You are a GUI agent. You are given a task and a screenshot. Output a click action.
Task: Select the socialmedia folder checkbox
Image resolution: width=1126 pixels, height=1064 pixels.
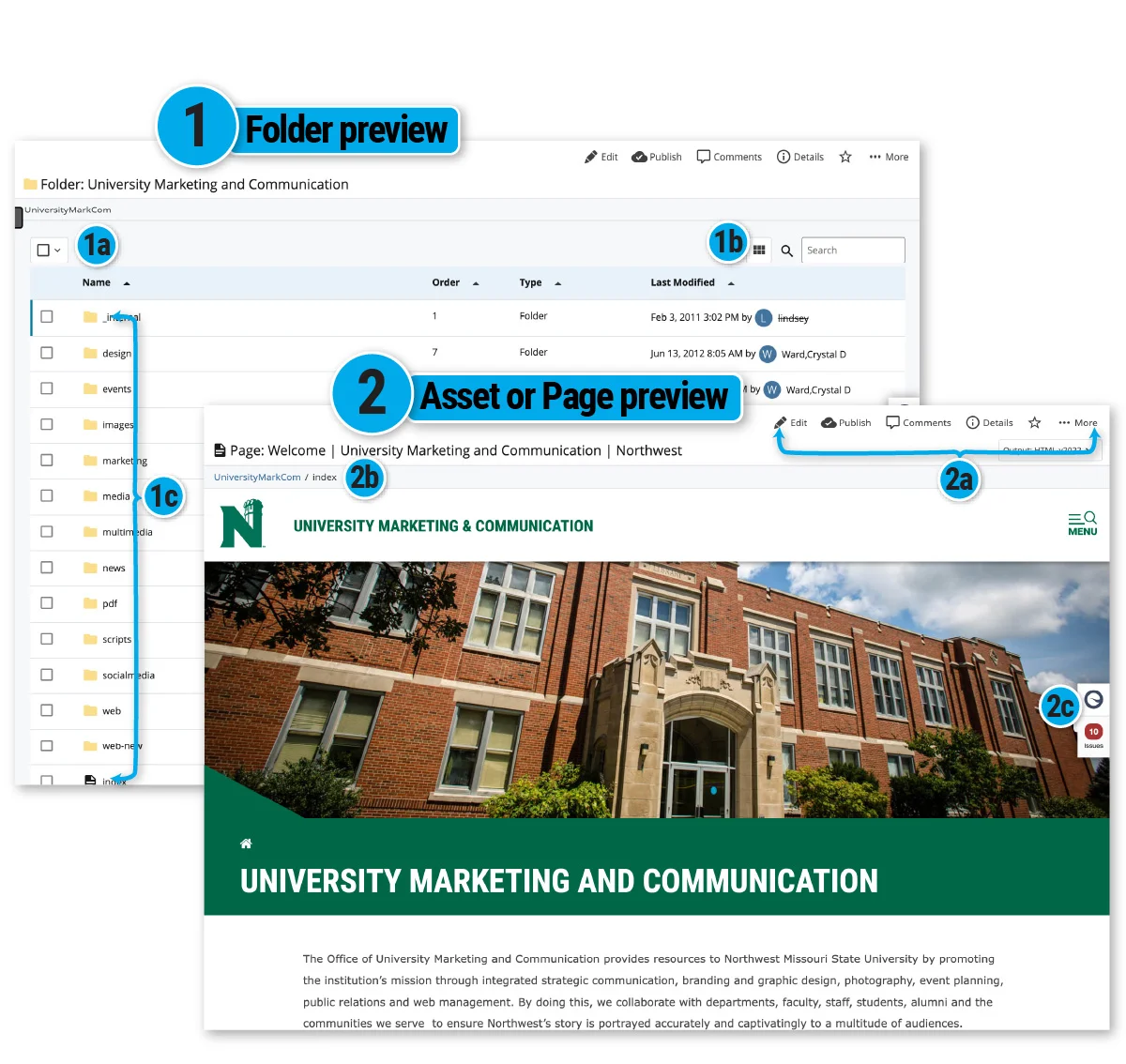tap(47, 675)
